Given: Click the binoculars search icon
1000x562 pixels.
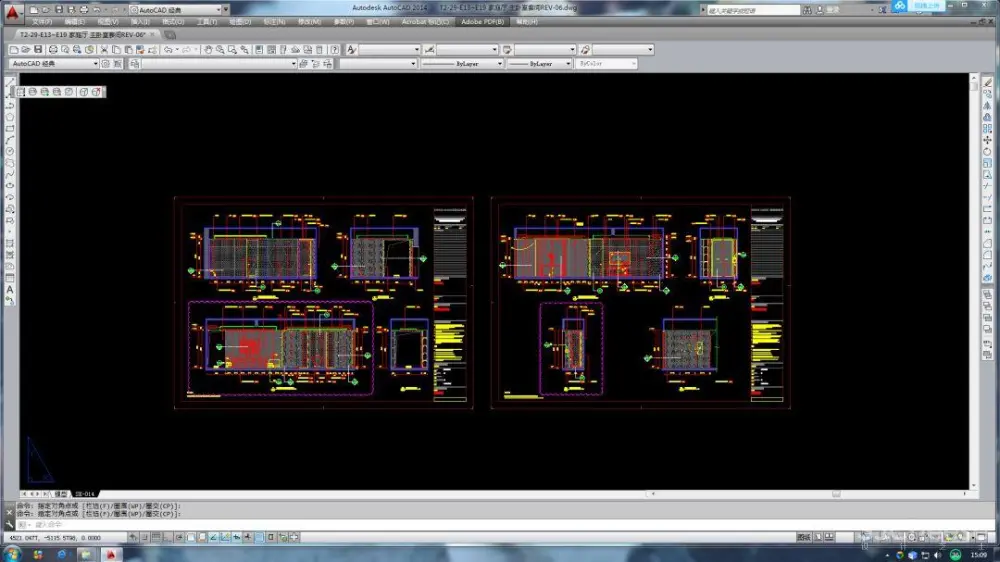Looking at the screenshot, I should coord(806,10).
